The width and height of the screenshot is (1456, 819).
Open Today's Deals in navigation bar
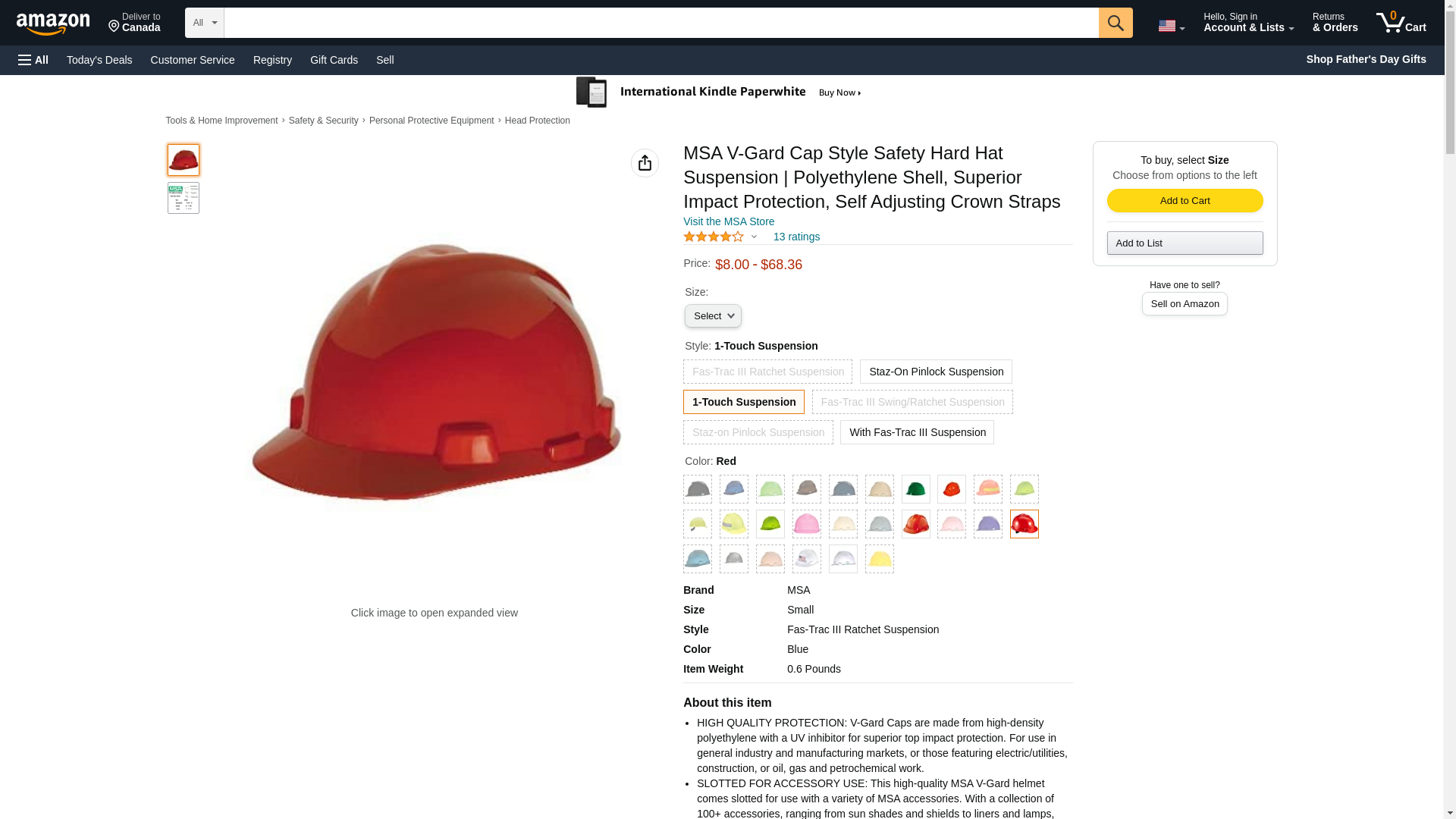tap(99, 60)
